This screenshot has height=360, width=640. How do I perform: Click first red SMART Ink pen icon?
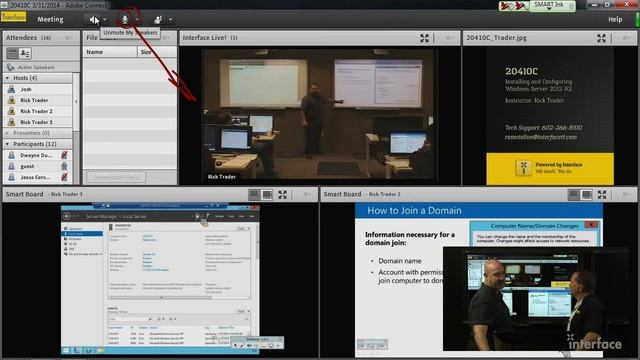coord(507,6)
